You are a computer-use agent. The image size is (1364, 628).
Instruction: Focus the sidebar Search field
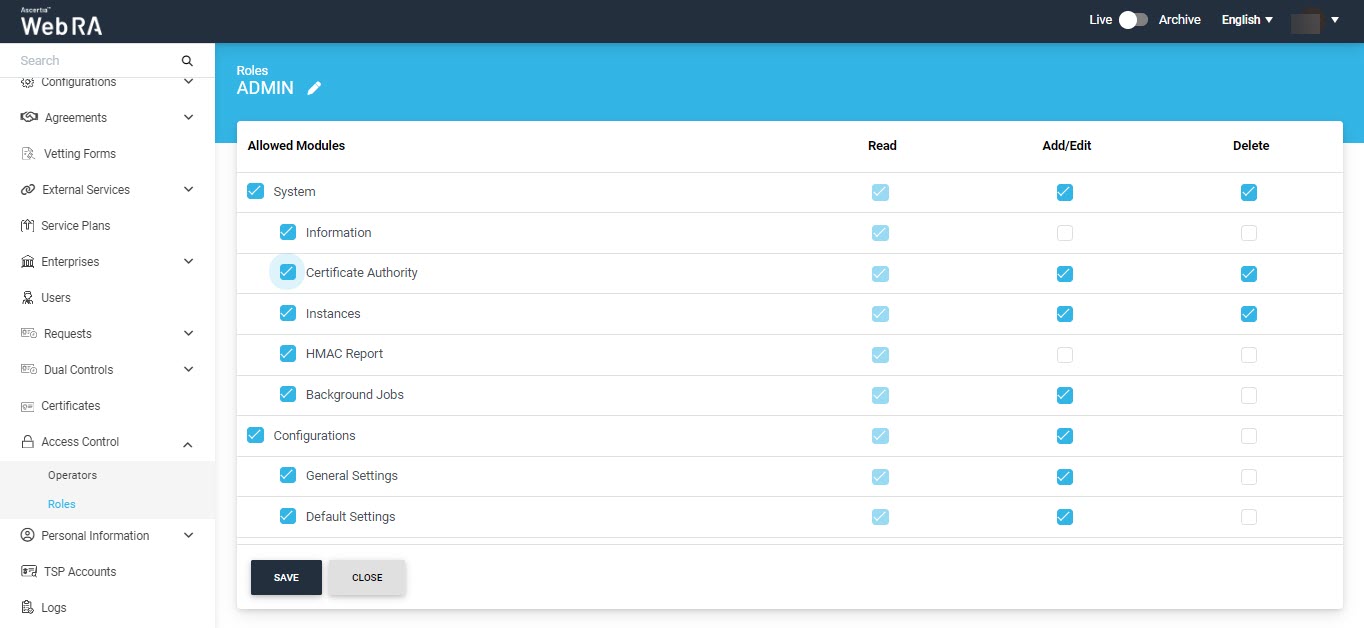coord(96,61)
